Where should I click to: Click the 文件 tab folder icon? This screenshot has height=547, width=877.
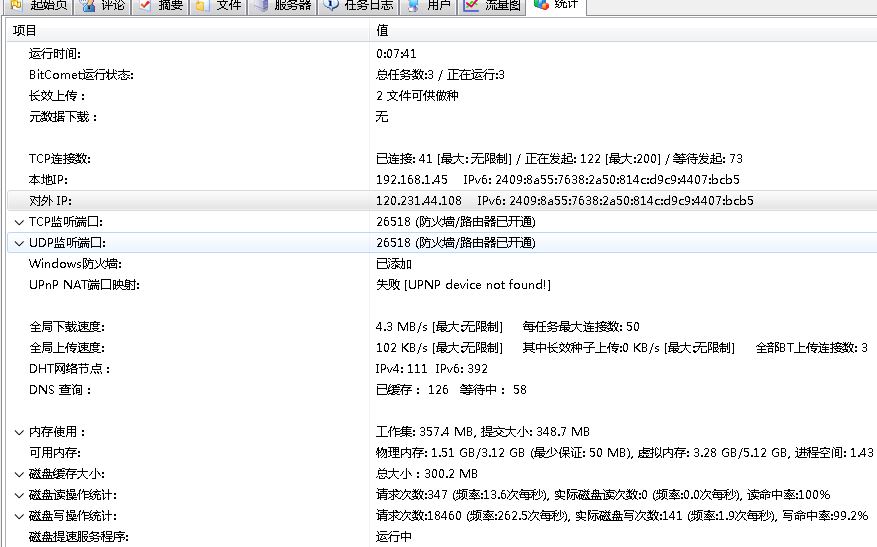point(202,5)
